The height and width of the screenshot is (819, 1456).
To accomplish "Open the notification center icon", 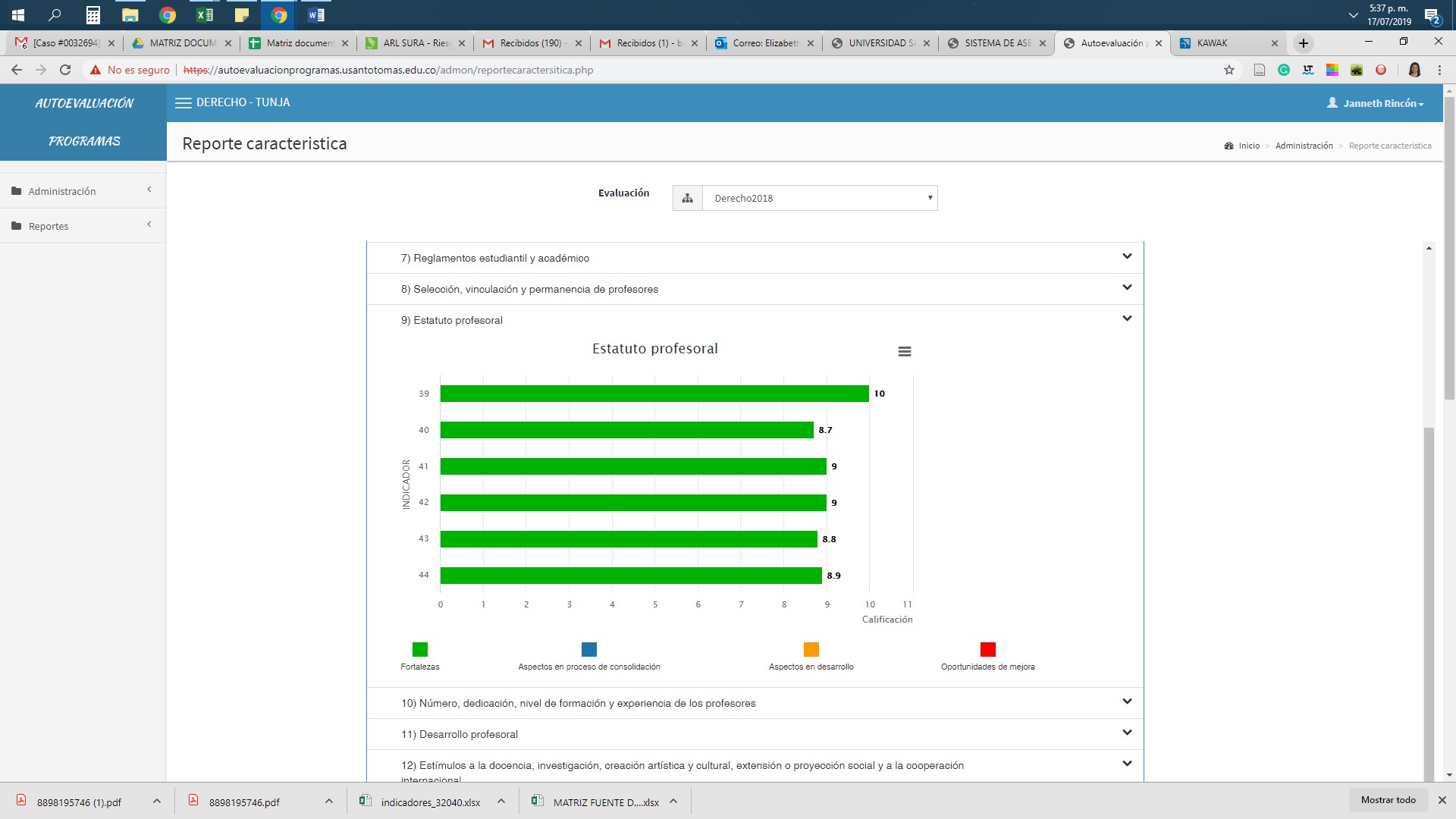I will point(1432,15).
